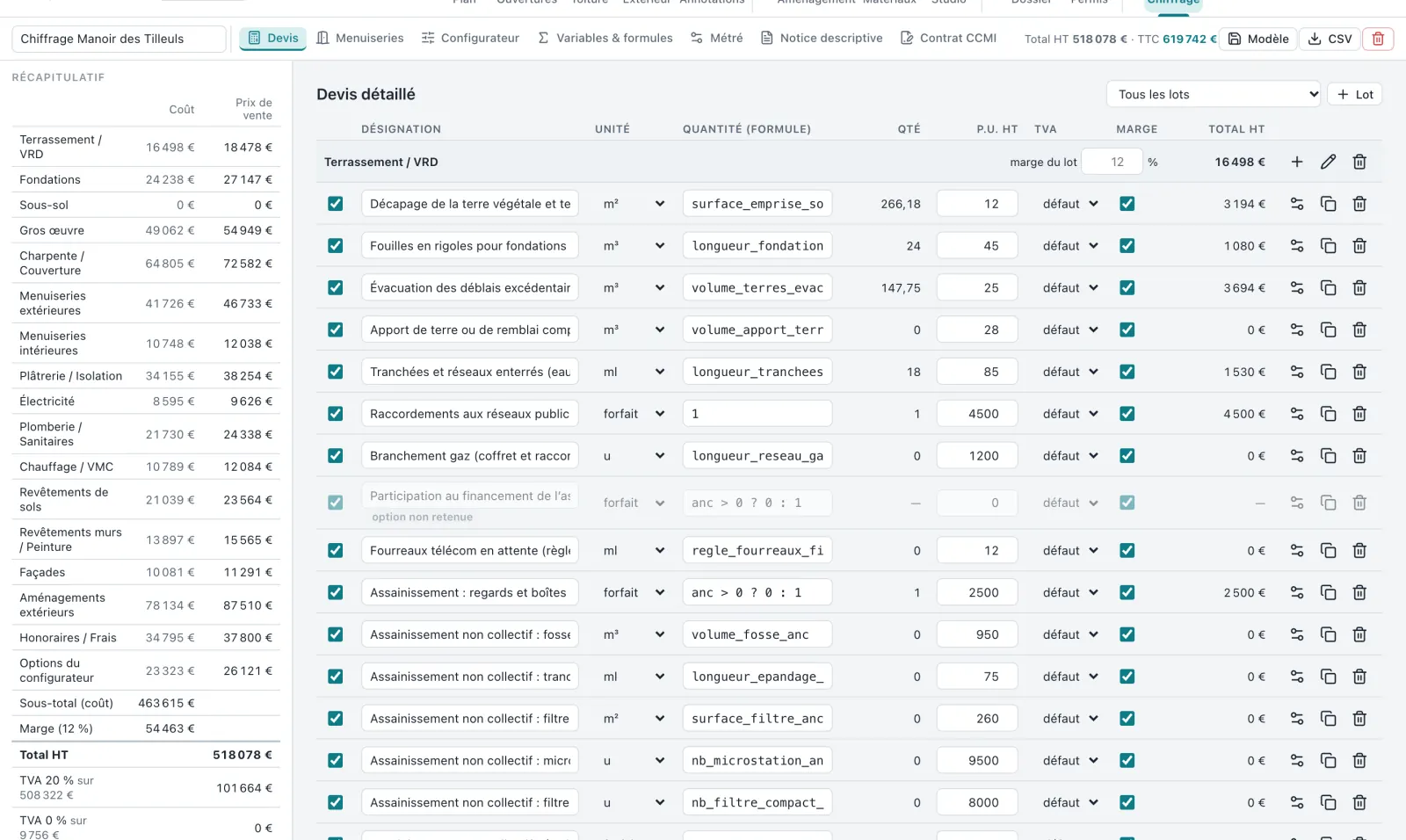The width and height of the screenshot is (1406, 840).
Task: Open the Tous les lots filter dropdown
Action: (1214, 94)
